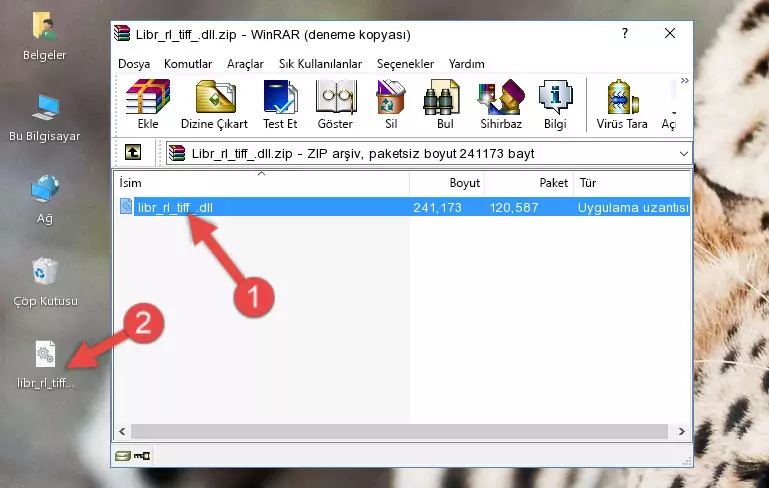Image resolution: width=769 pixels, height=488 pixels.
Task: Open the Komutlar menu
Action: point(188,64)
